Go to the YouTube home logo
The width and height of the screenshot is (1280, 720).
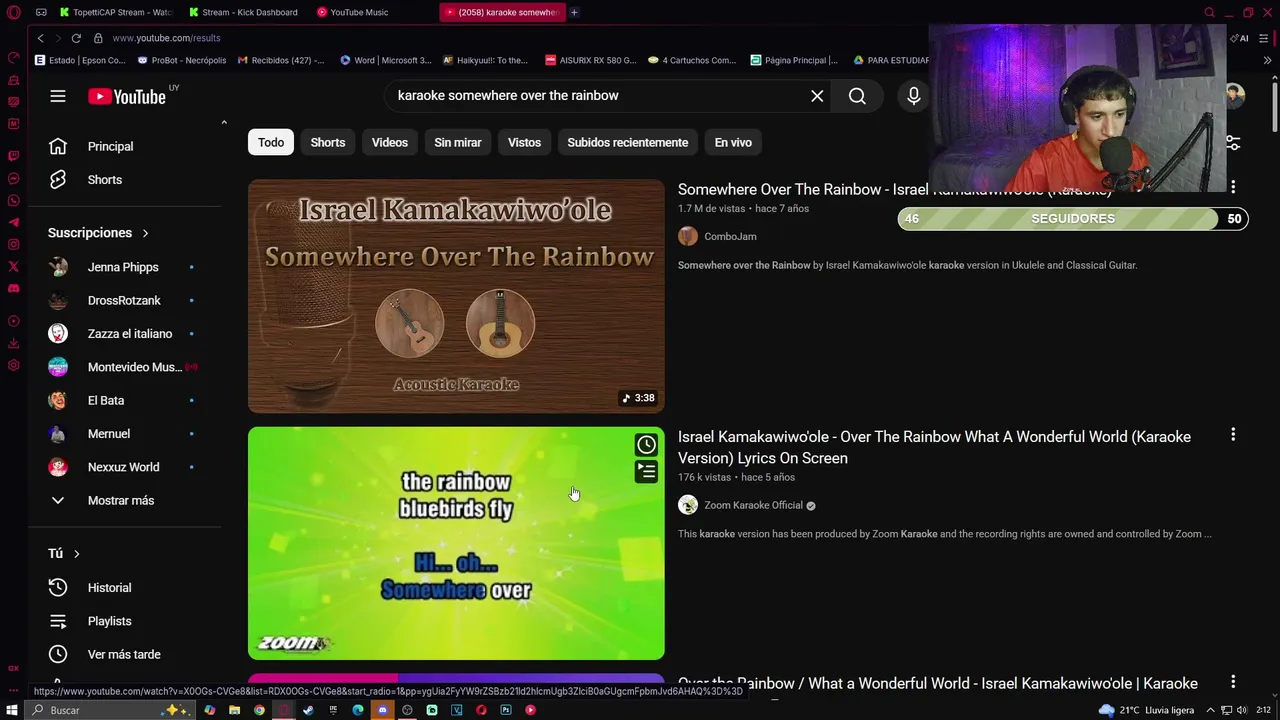click(127, 97)
